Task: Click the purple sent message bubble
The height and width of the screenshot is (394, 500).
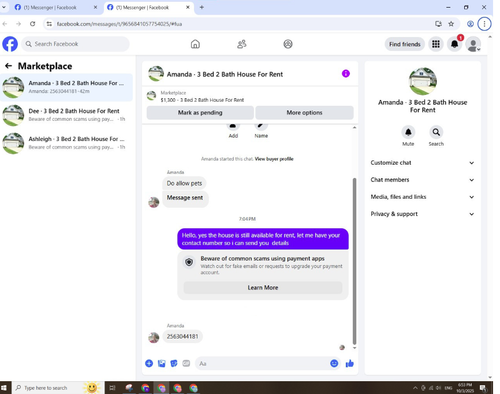Action: 263,239
